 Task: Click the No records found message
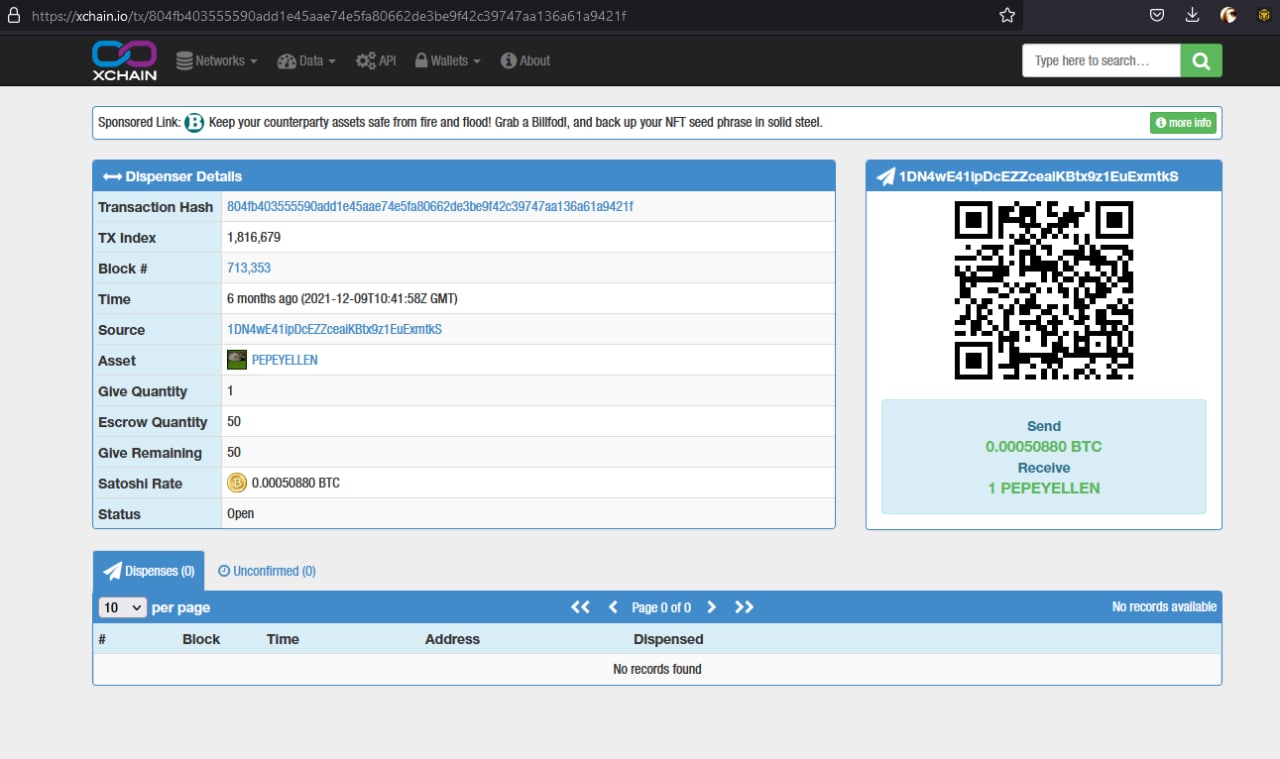coord(657,669)
